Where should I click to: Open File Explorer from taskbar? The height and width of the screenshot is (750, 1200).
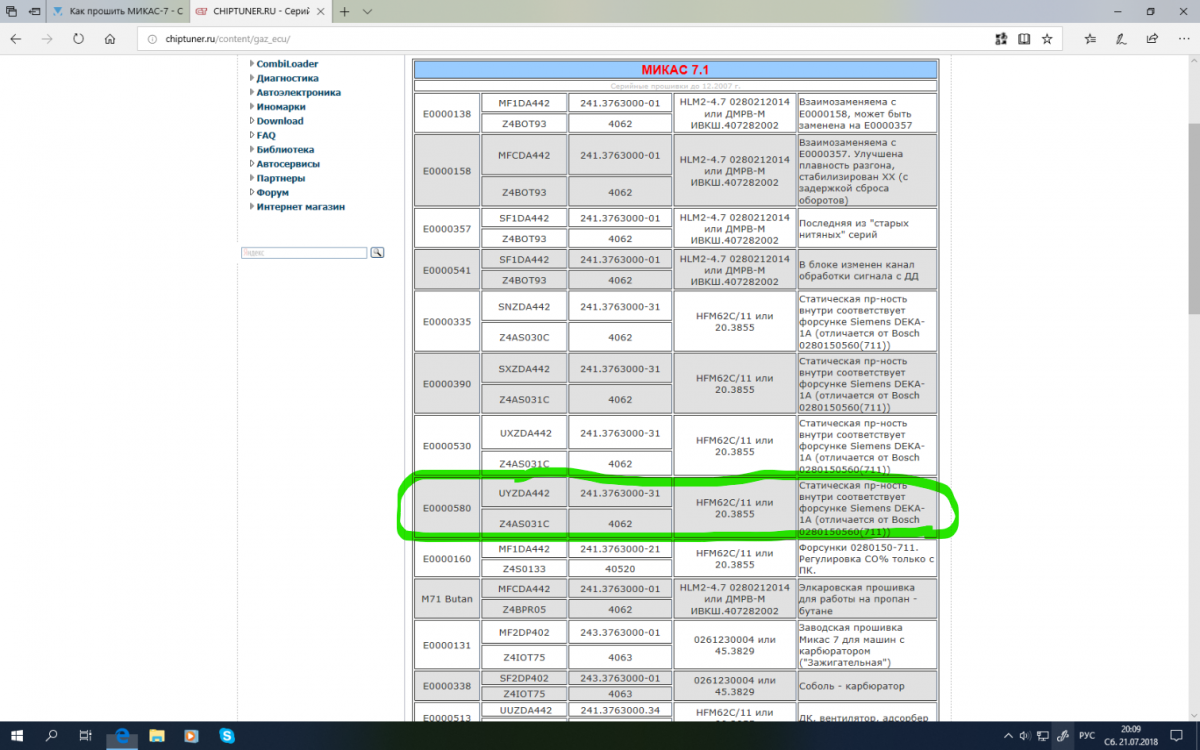(x=158, y=736)
